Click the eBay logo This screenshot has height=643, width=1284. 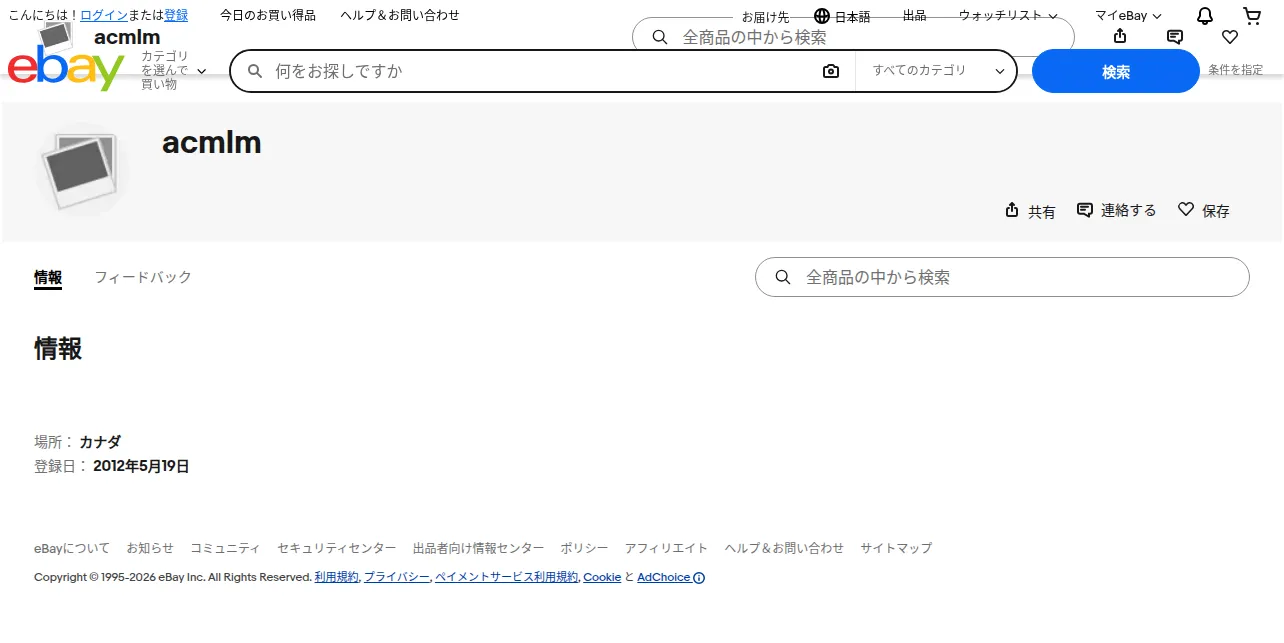(x=66, y=68)
